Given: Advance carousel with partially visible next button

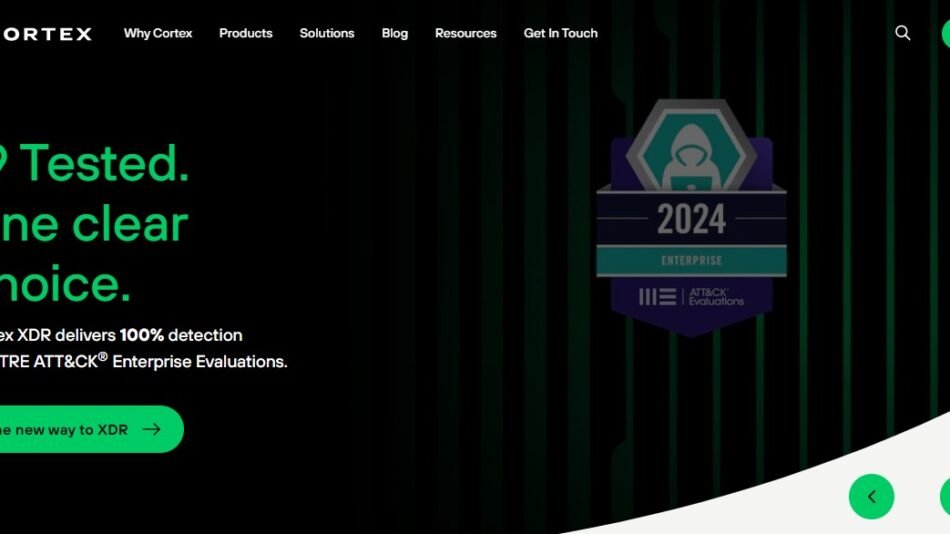Looking at the screenshot, I should [x=945, y=496].
